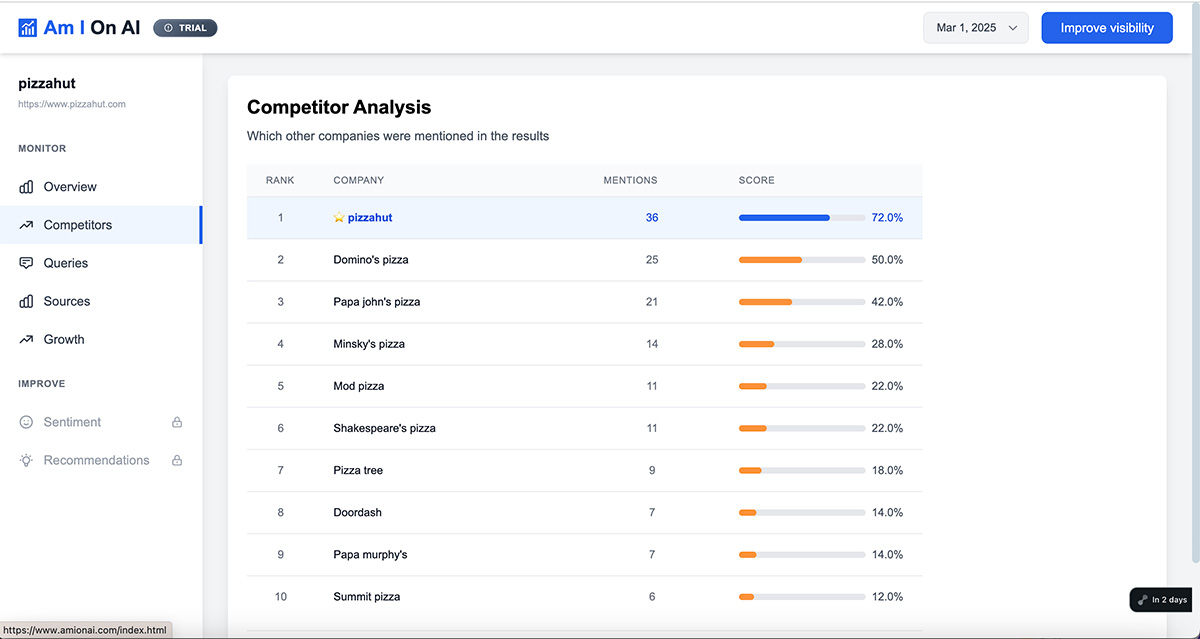The image size is (1200, 639).
Task: Click the dropdown chevron in date selector
Action: 1013,28
